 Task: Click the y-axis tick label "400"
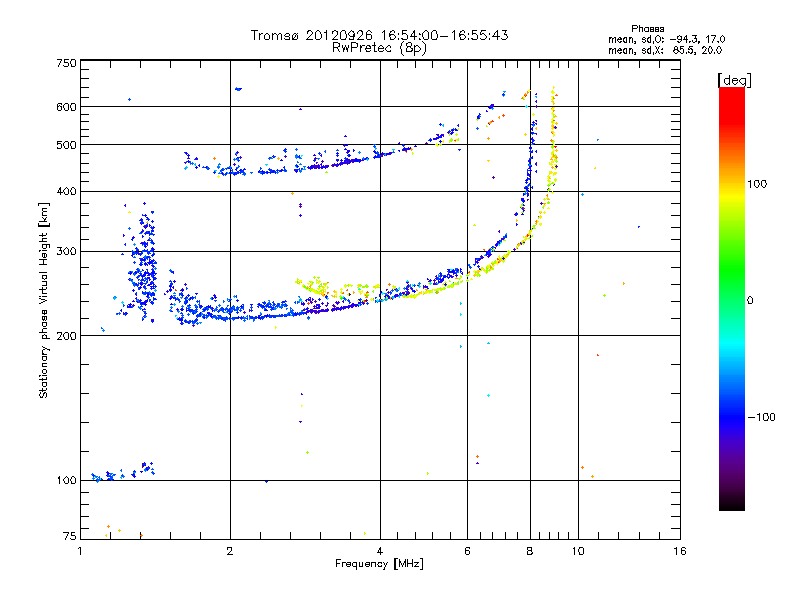click(66, 192)
